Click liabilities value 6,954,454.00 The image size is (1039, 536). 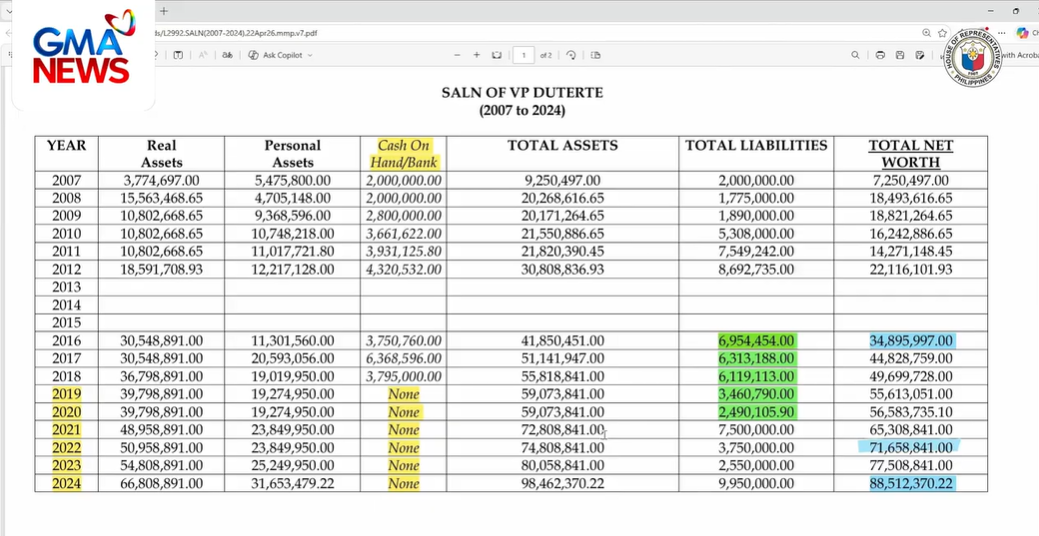(756, 341)
